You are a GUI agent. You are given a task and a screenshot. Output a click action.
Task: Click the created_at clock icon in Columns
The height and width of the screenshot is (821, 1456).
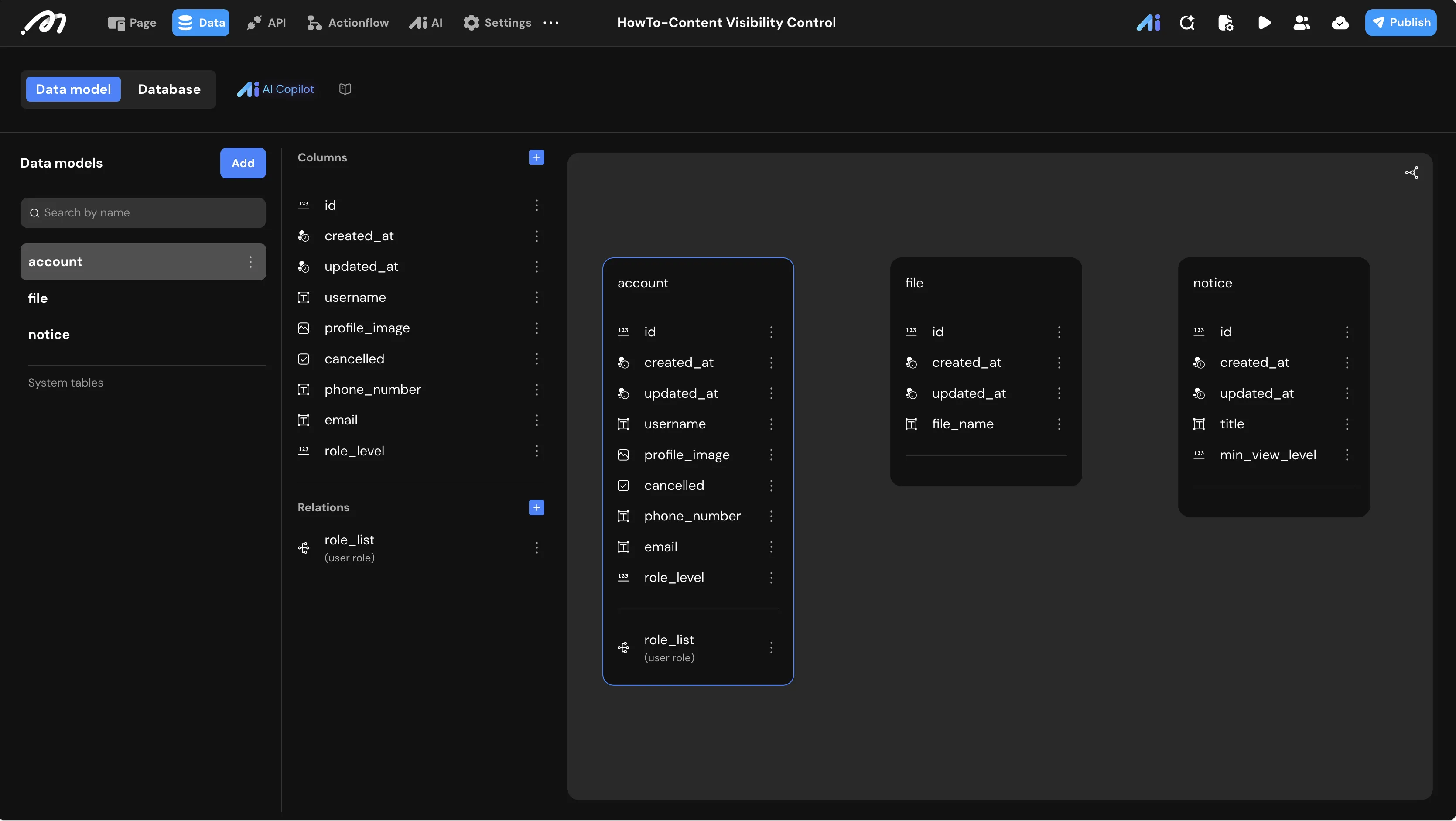304,236
